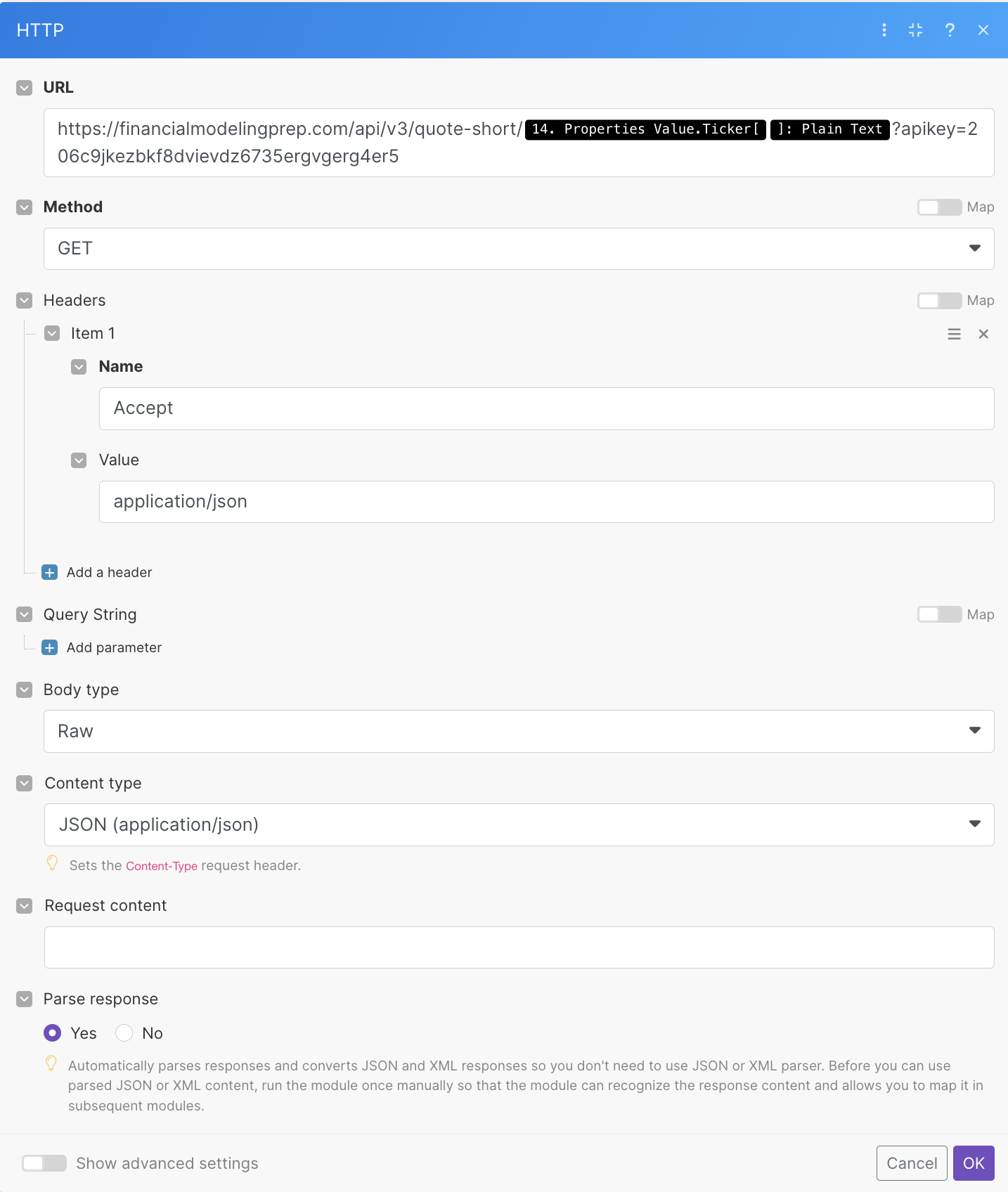Viewport: 1008px width, 1192px height.
Task: Click the plus icon beside Add parameter
Action: (50, 647)
